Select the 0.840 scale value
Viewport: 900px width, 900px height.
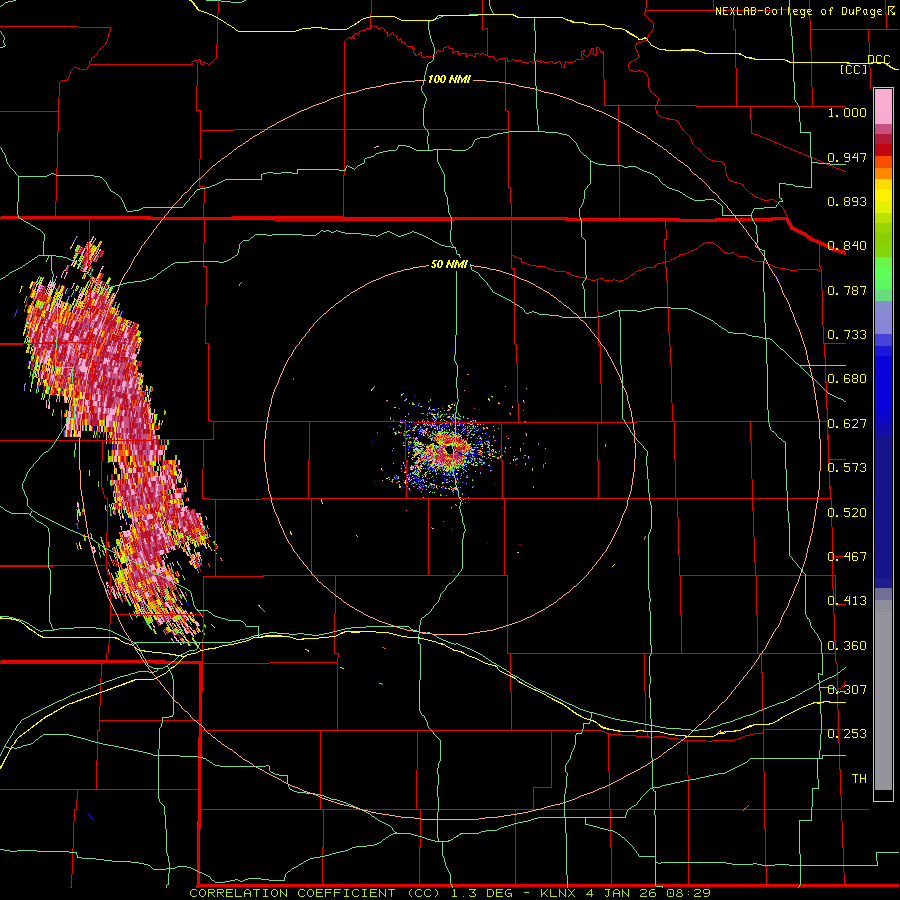pyautogui.click(x=847, y=246)
